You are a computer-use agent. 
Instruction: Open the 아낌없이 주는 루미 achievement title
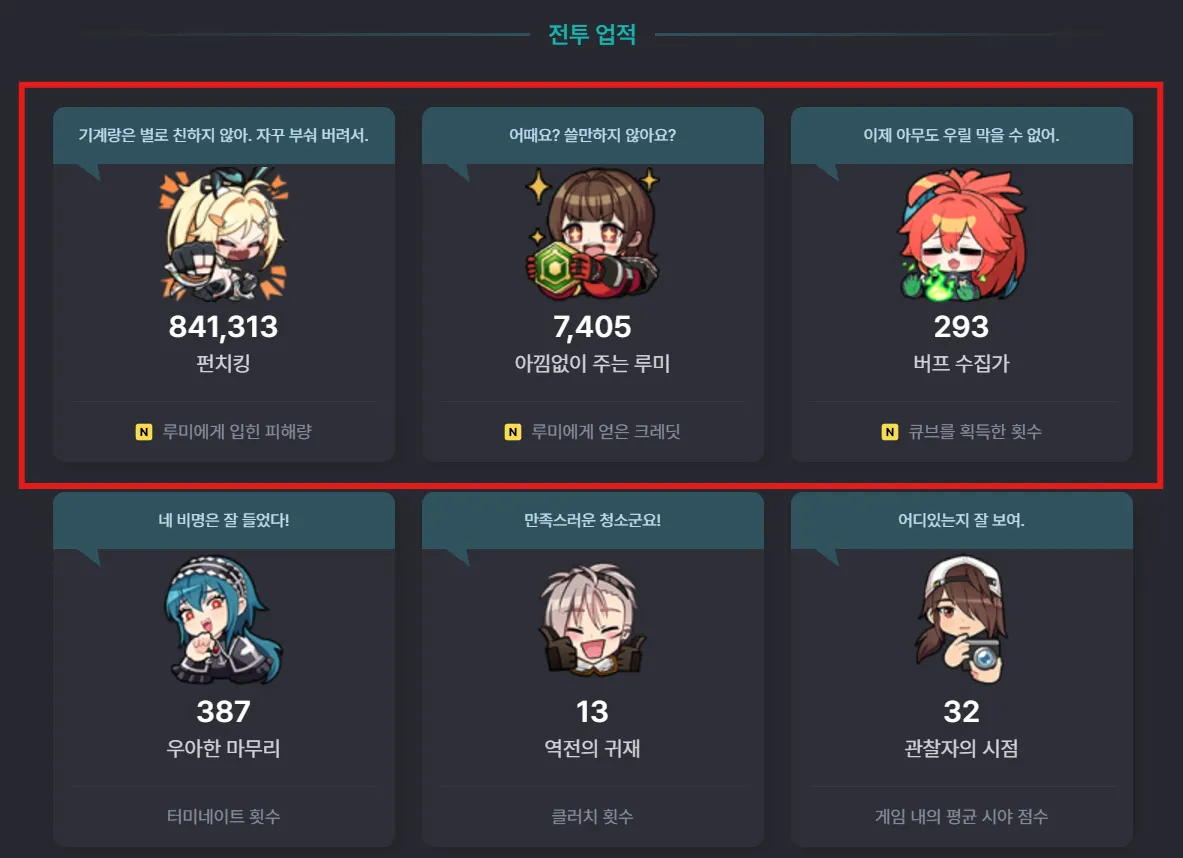point(592,364)
